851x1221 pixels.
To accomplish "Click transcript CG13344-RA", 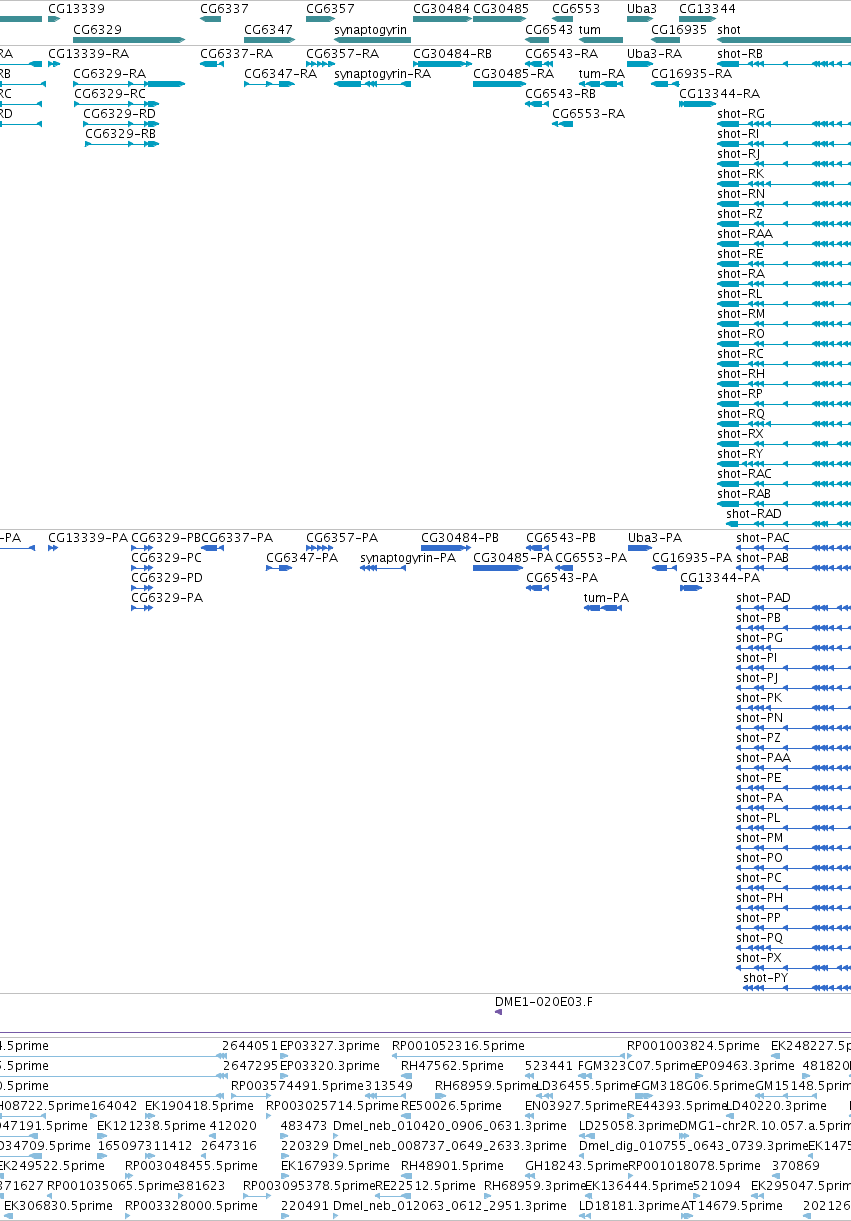I will 720,94.
